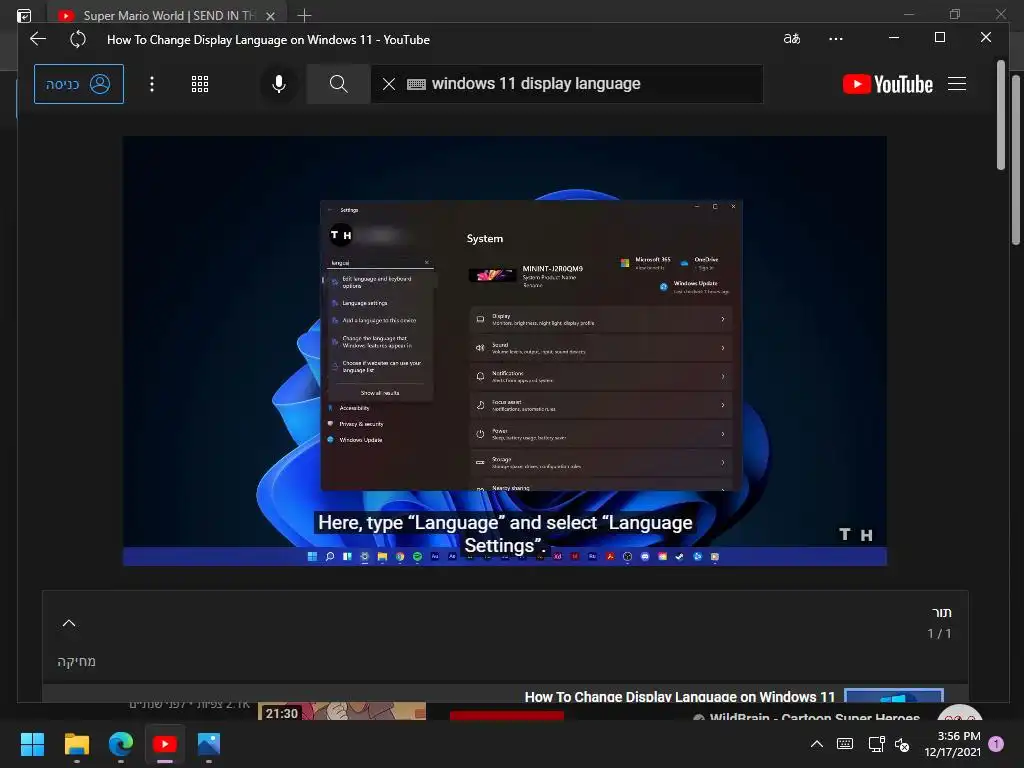This screenshot has width=1024, height=768.
Task: Reload the page with the refresh icon
Action: click(78, 39)
